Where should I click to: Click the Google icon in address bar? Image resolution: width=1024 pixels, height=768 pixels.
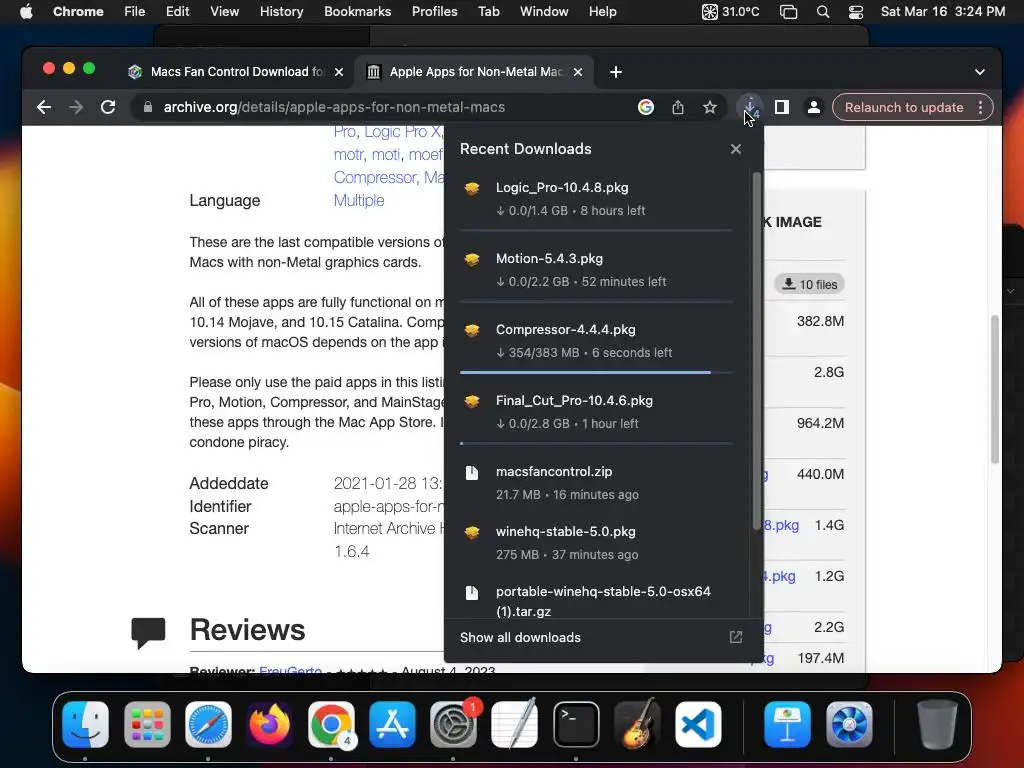[x=646, y=107]
